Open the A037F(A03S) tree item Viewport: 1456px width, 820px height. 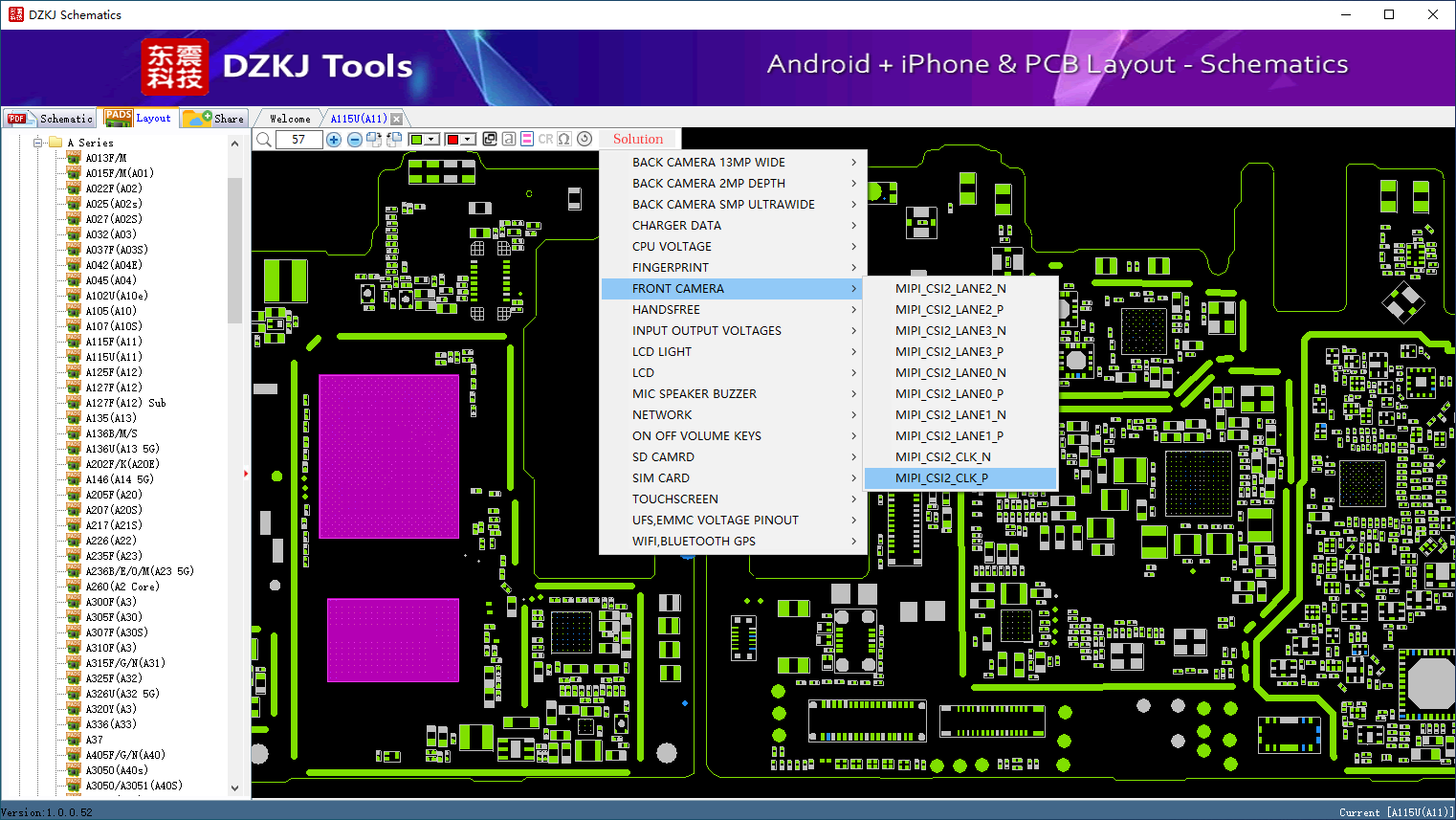pyautogui.click(x=117, y=250)
